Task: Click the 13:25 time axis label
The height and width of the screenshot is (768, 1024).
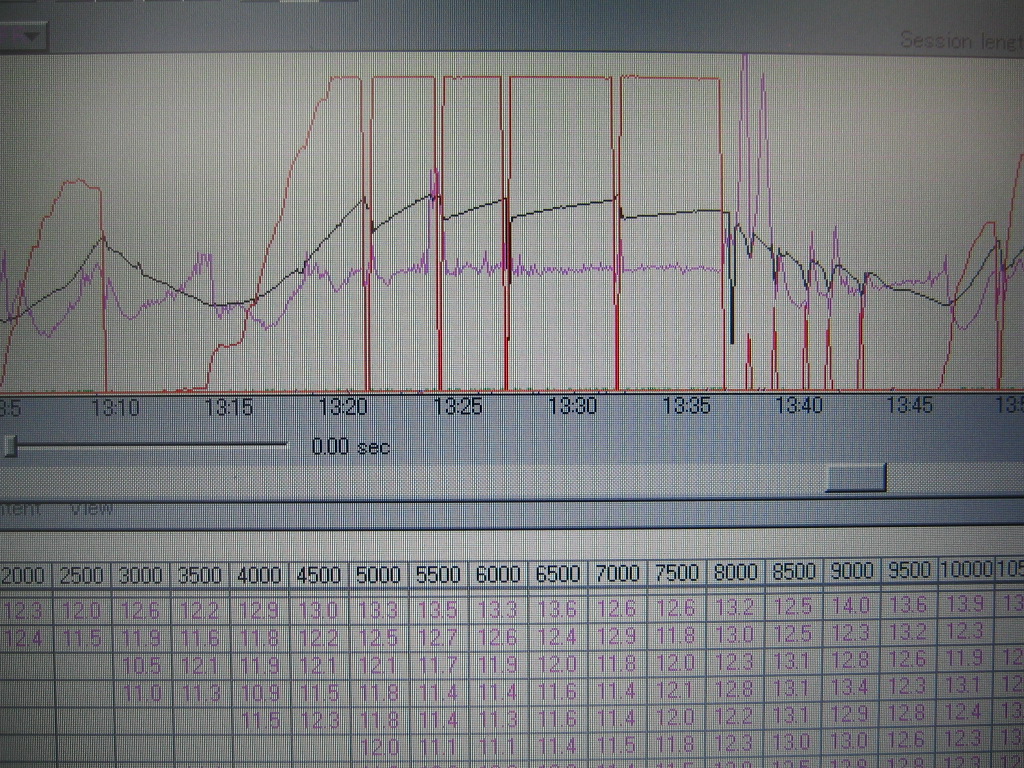Action: pos(458,407)
